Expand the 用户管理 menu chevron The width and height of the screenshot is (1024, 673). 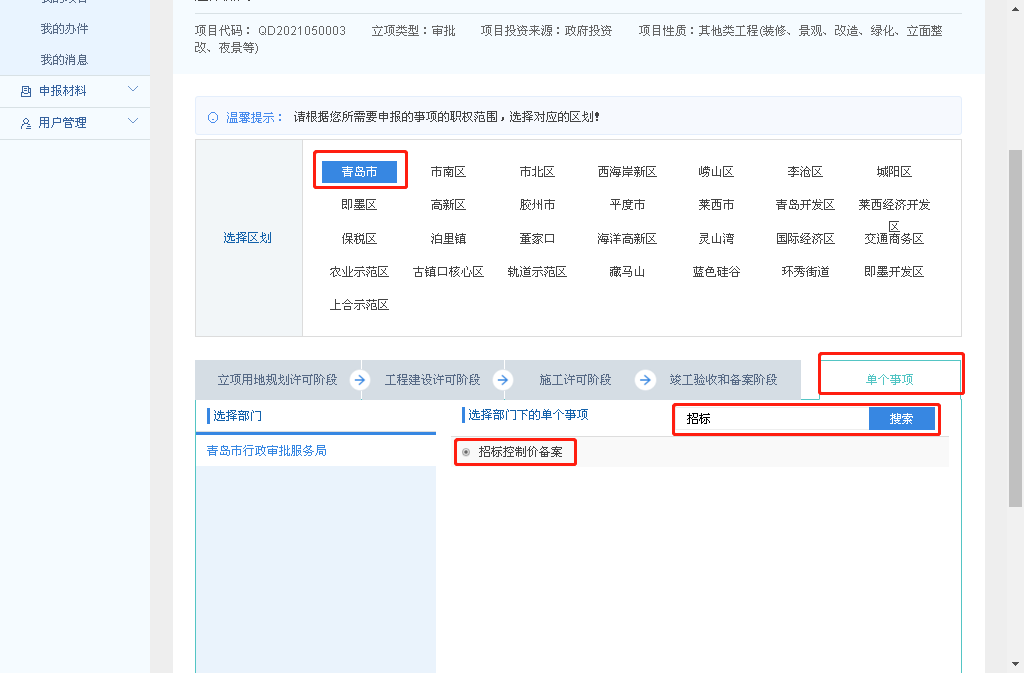click(x=133, y=122)
